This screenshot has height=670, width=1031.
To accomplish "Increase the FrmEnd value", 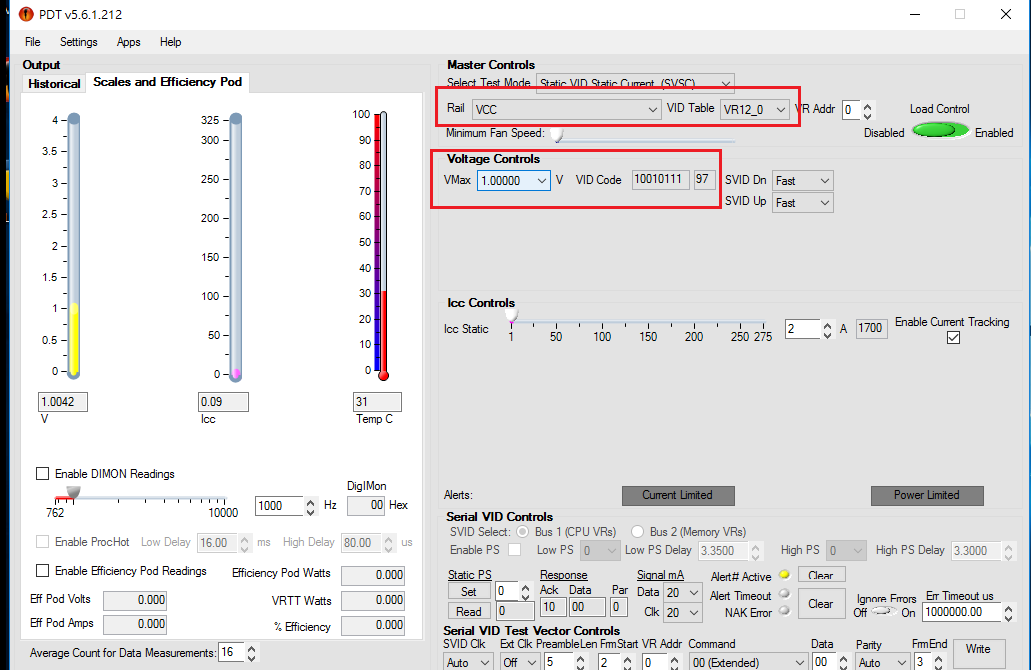I will [939, 658].
